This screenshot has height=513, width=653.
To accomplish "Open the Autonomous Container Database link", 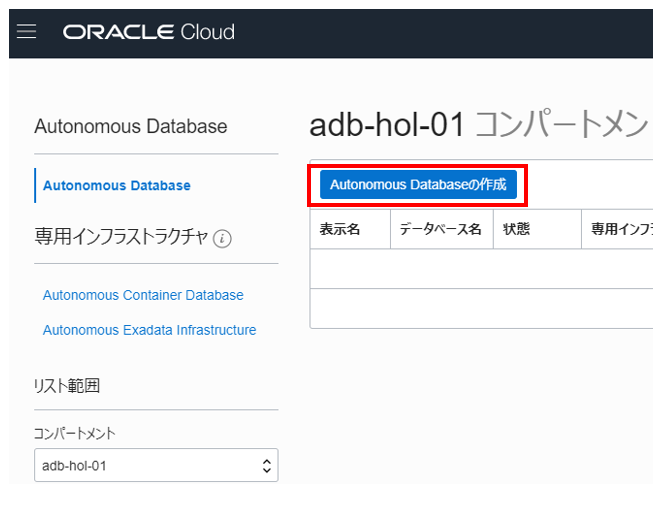I will pyautogui.click(x=143, y=295).
